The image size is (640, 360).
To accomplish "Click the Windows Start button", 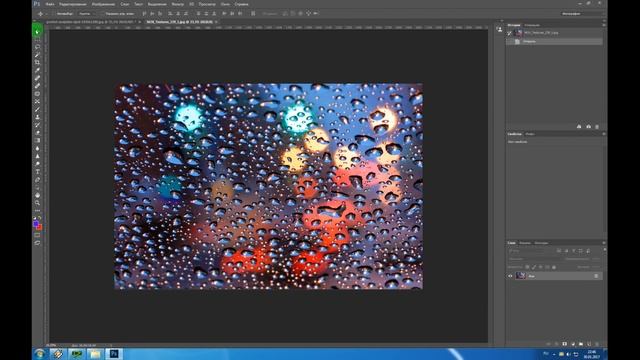I will (x=40, y=353).
